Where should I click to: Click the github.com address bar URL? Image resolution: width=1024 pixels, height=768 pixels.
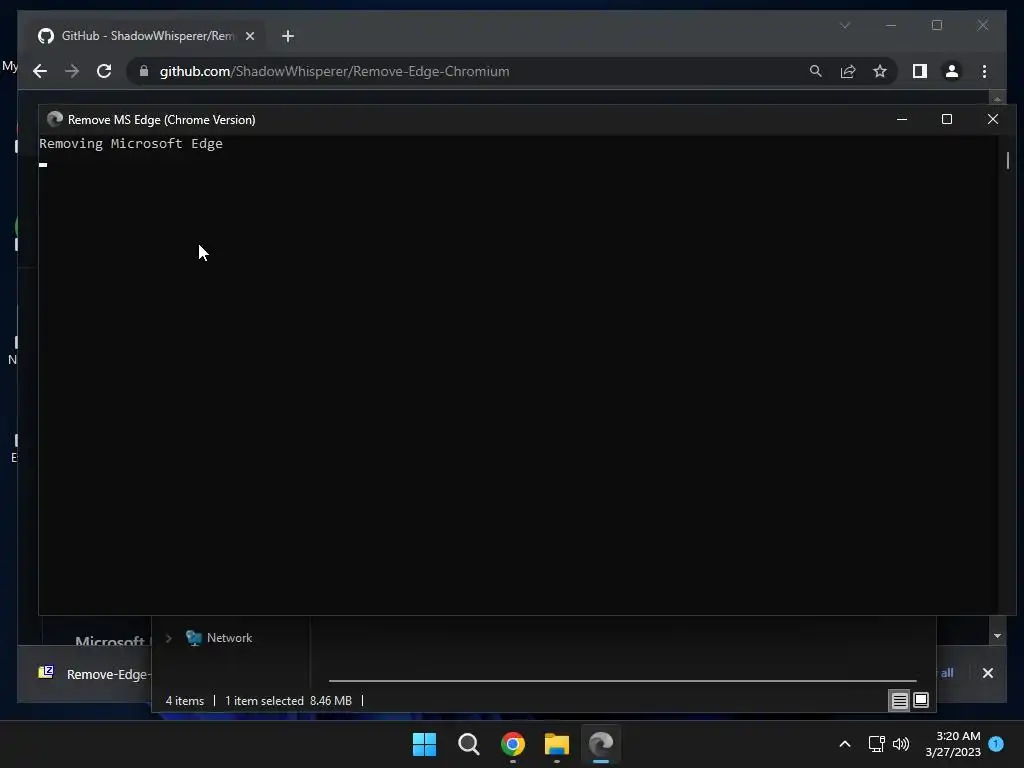tap(334, 71)
